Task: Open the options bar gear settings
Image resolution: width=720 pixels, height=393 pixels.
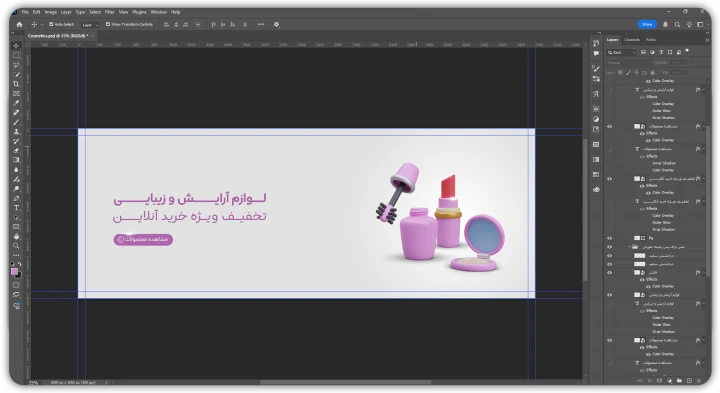Action: pyautogui.click(x=276, y=24)
